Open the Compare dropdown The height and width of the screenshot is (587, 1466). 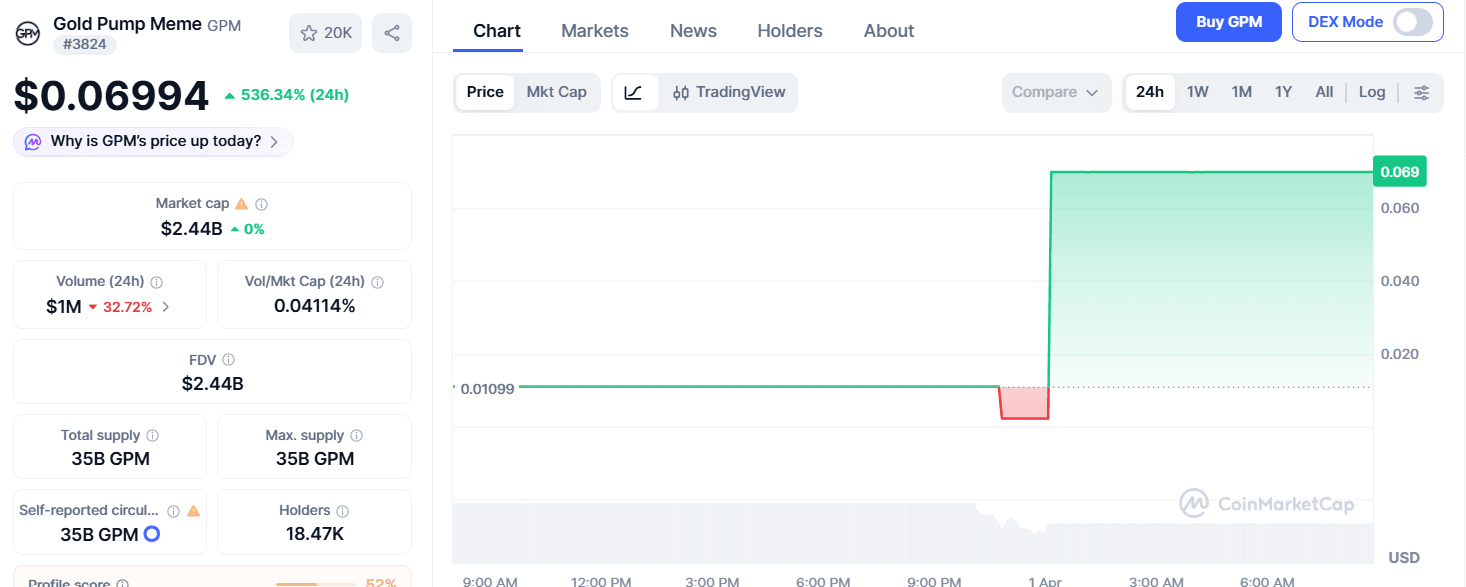[x=1056, y=92]
